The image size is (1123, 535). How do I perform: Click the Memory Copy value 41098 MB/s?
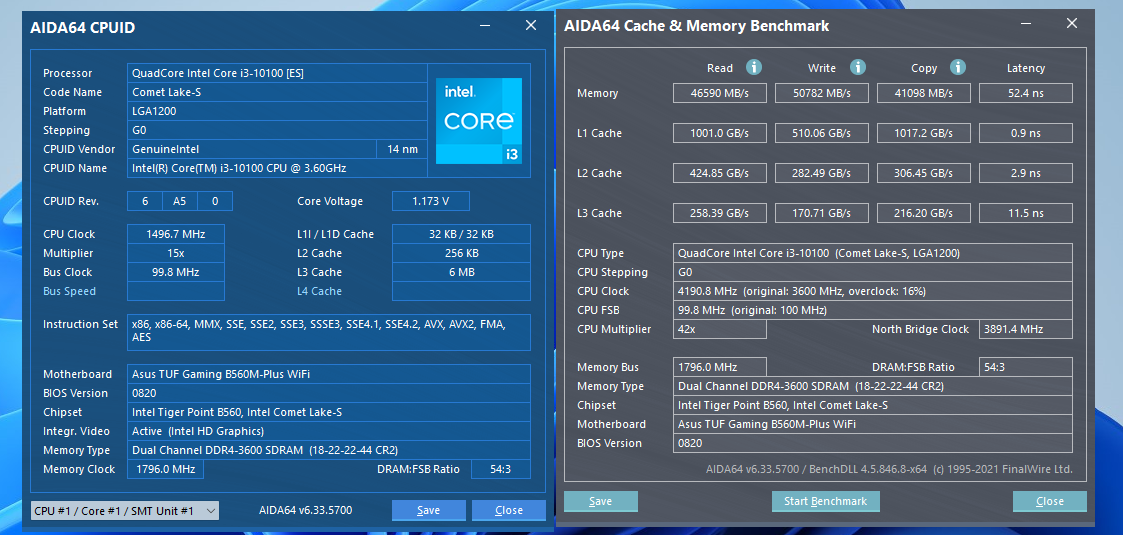pos(924,93)
